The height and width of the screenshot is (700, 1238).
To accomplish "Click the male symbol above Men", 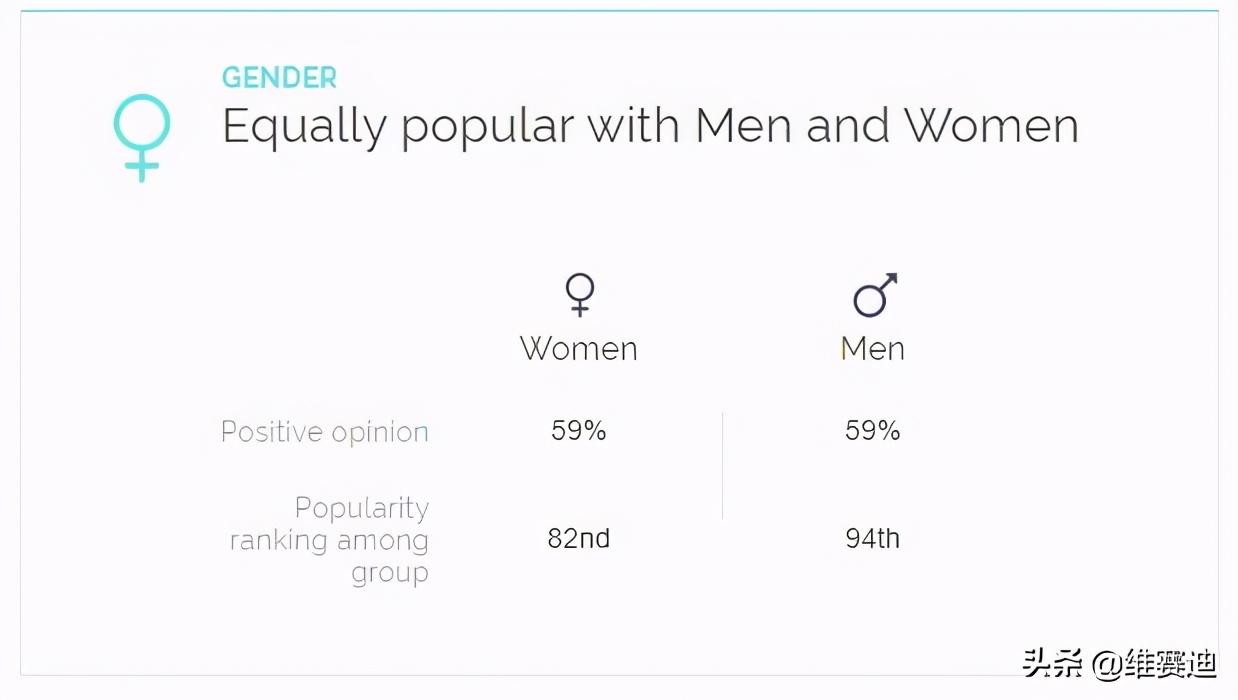I will point(874,295).
